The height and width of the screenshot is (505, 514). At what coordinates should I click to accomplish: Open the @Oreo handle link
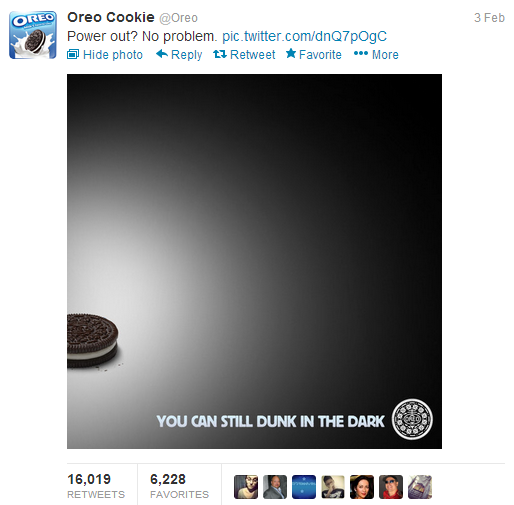[178, 18]
